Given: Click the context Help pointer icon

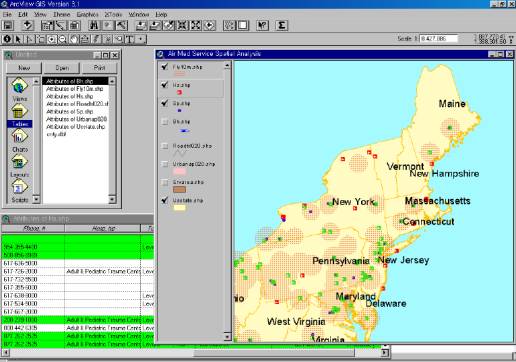Looking at the screenshot, I should click(x=263, y=25).
